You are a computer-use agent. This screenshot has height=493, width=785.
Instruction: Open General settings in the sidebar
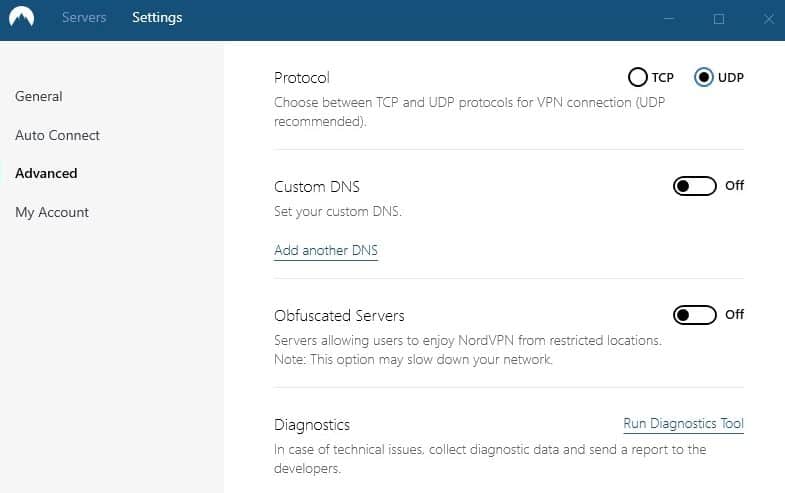click(39, 96)
